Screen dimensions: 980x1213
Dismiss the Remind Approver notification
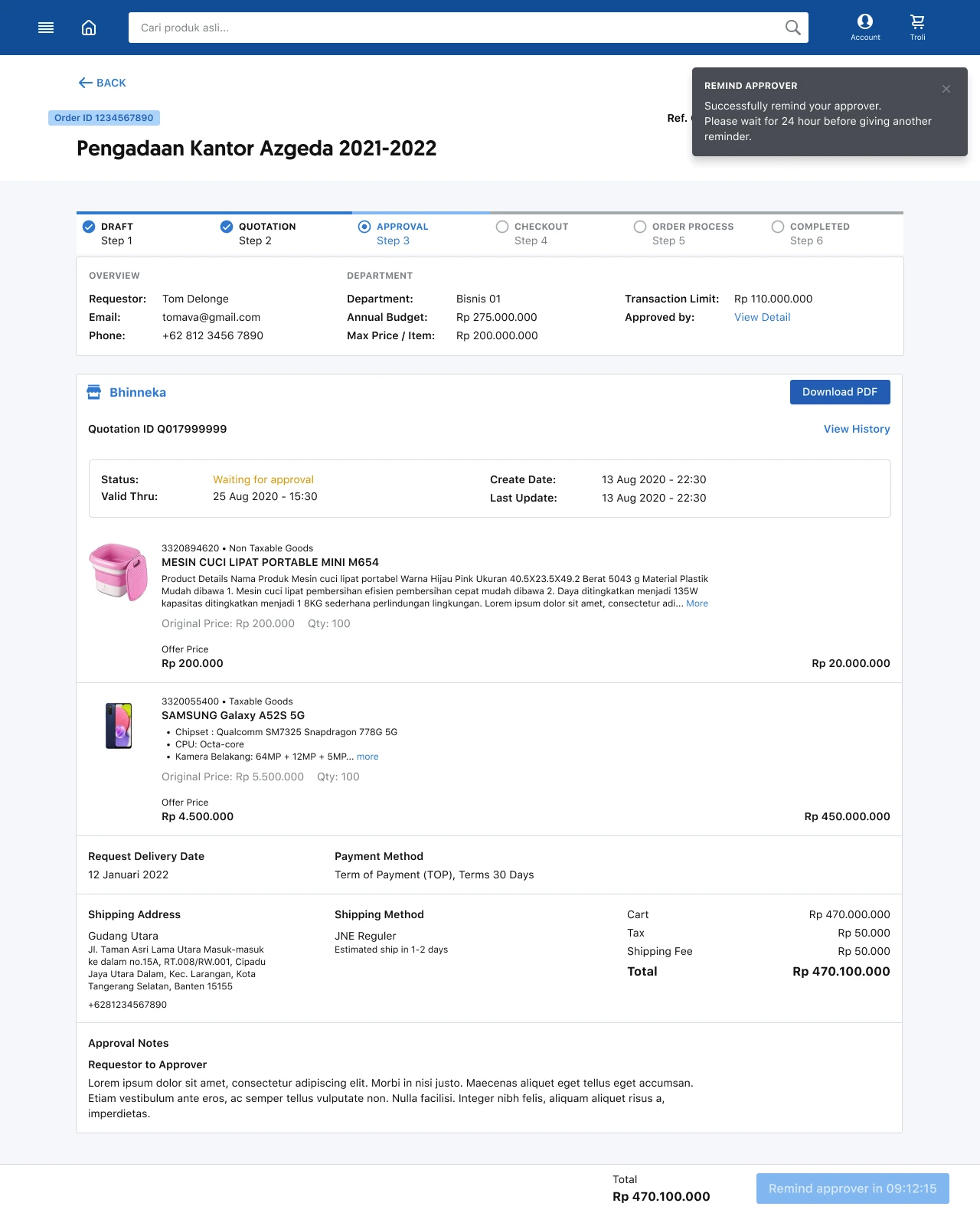coord(946,89)
